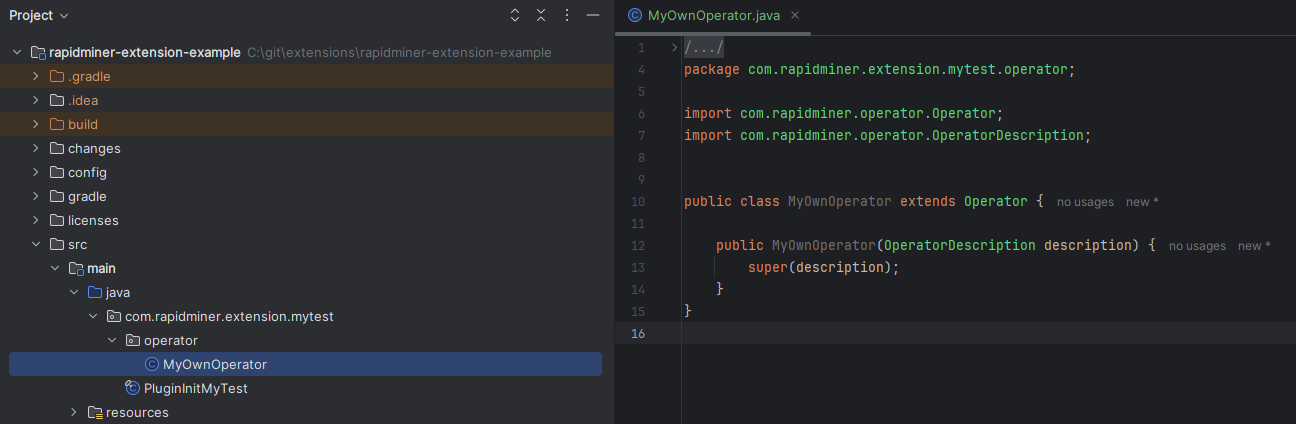1296x424 pixels.
Task: Open the Project panel options menu (three dots)
Action: click(567, 16)
